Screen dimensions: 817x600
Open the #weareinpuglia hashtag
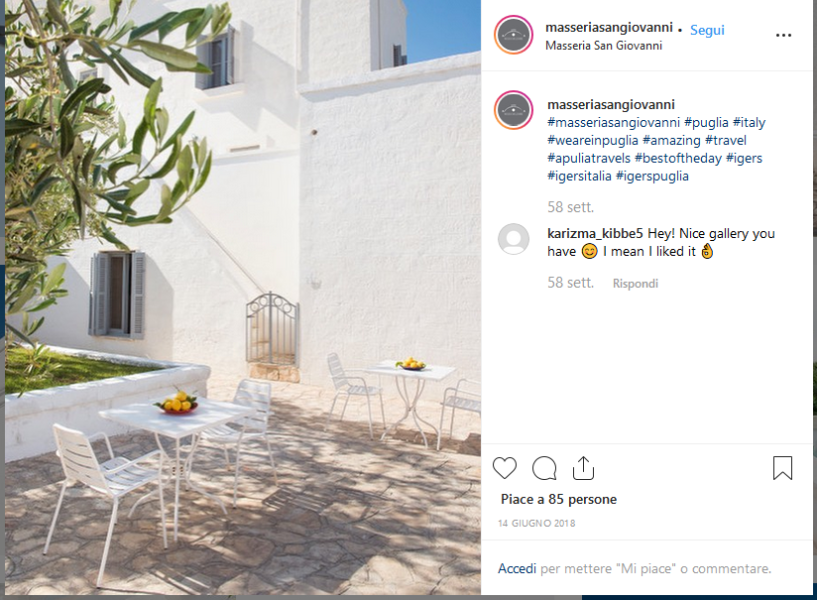pos(592,141)
